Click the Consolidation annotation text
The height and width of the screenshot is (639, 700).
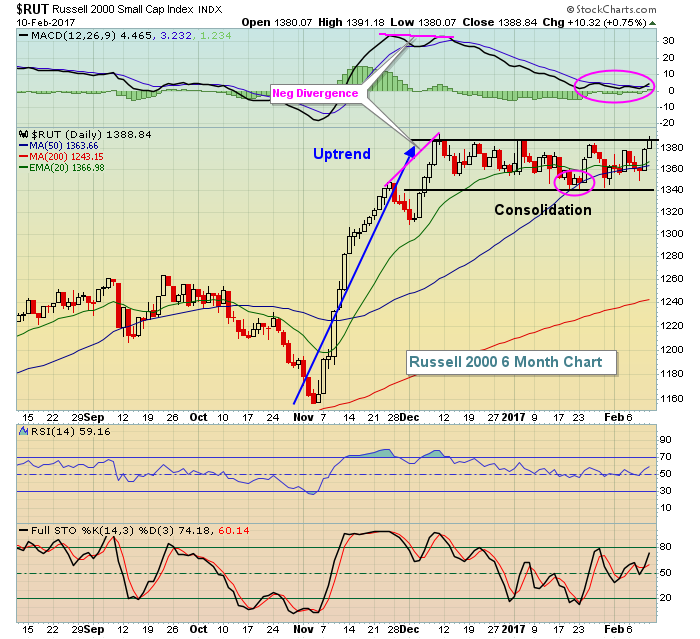click(543, 210)
